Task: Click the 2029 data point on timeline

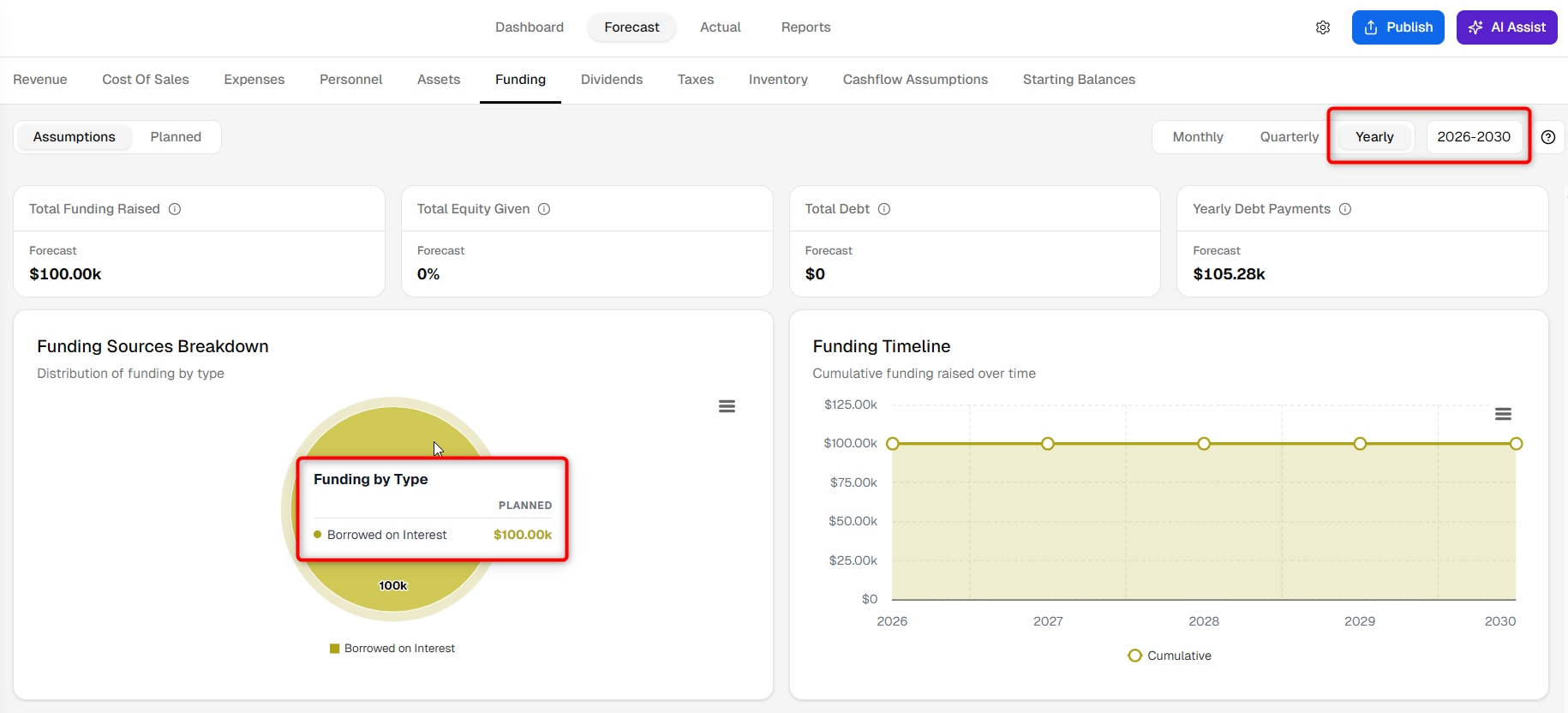Action: [1360, 444]
